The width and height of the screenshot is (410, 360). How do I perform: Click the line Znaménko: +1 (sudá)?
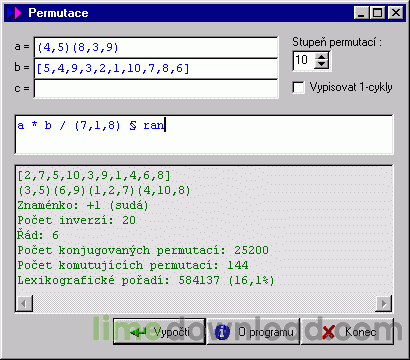[x=83, y=205]
